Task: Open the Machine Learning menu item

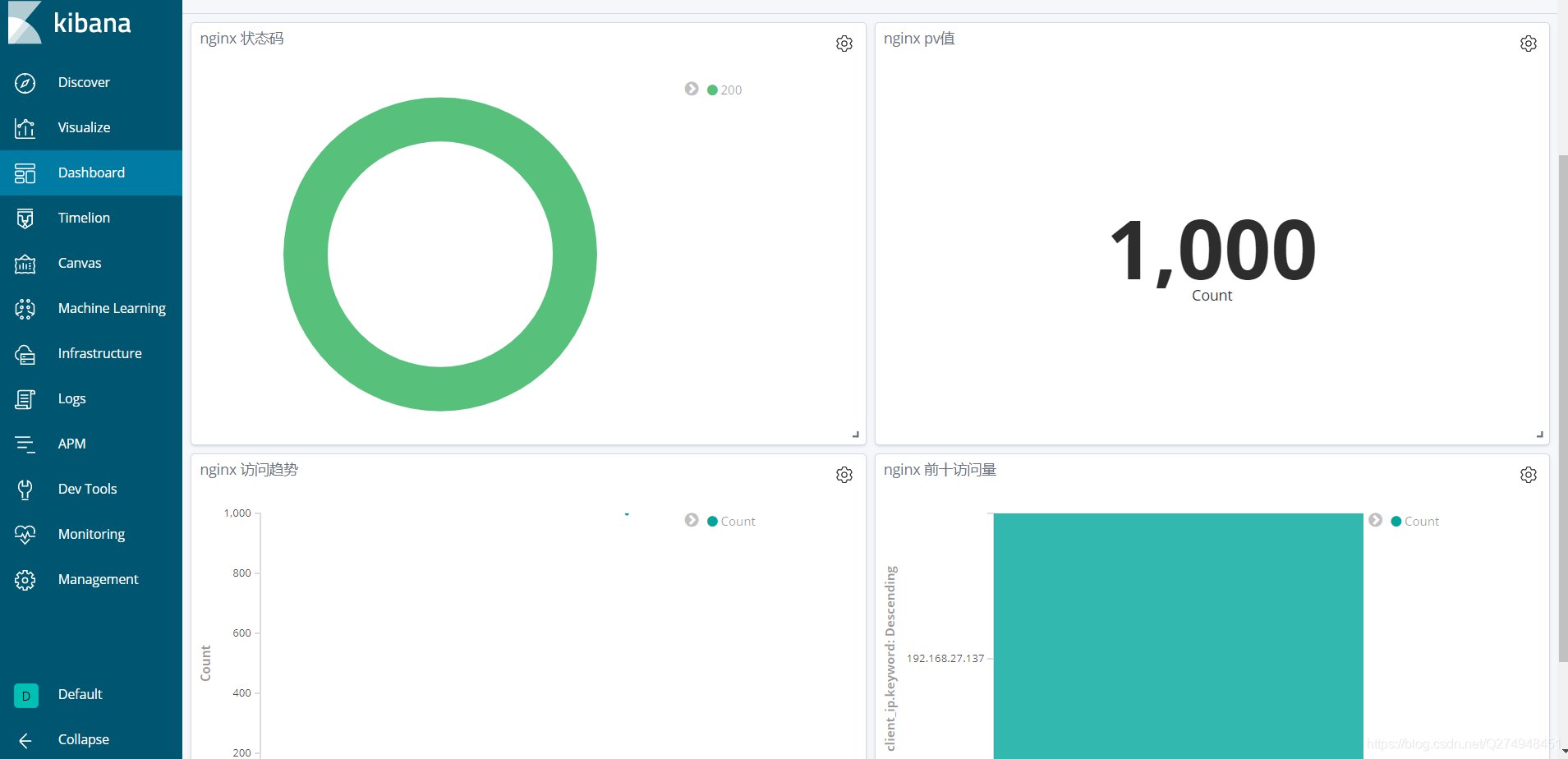Action: click(x=112, y=308)
